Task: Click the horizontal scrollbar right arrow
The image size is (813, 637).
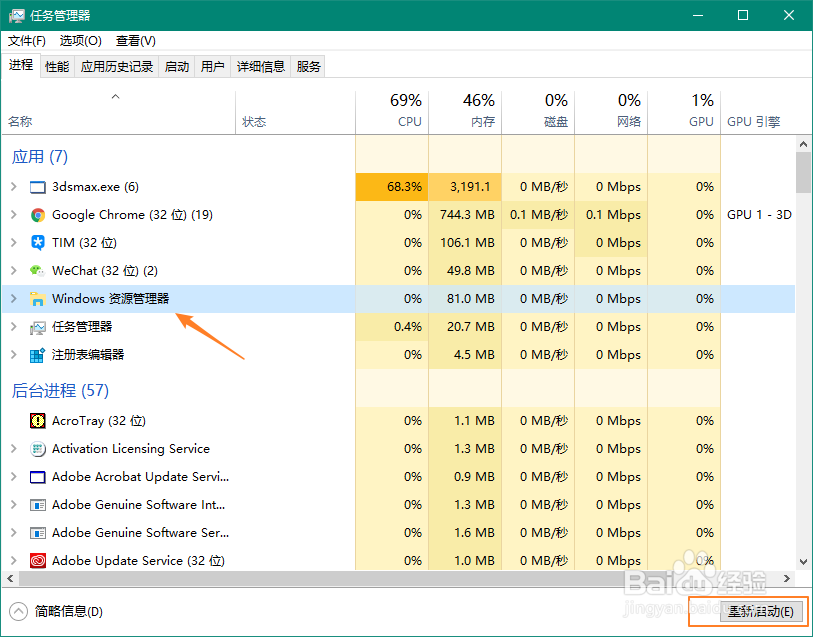Action: pyautogui.click(x=787, y=578)
